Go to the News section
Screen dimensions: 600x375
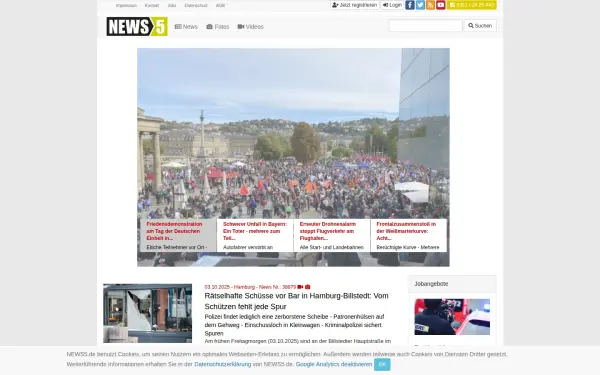[186, 26]
